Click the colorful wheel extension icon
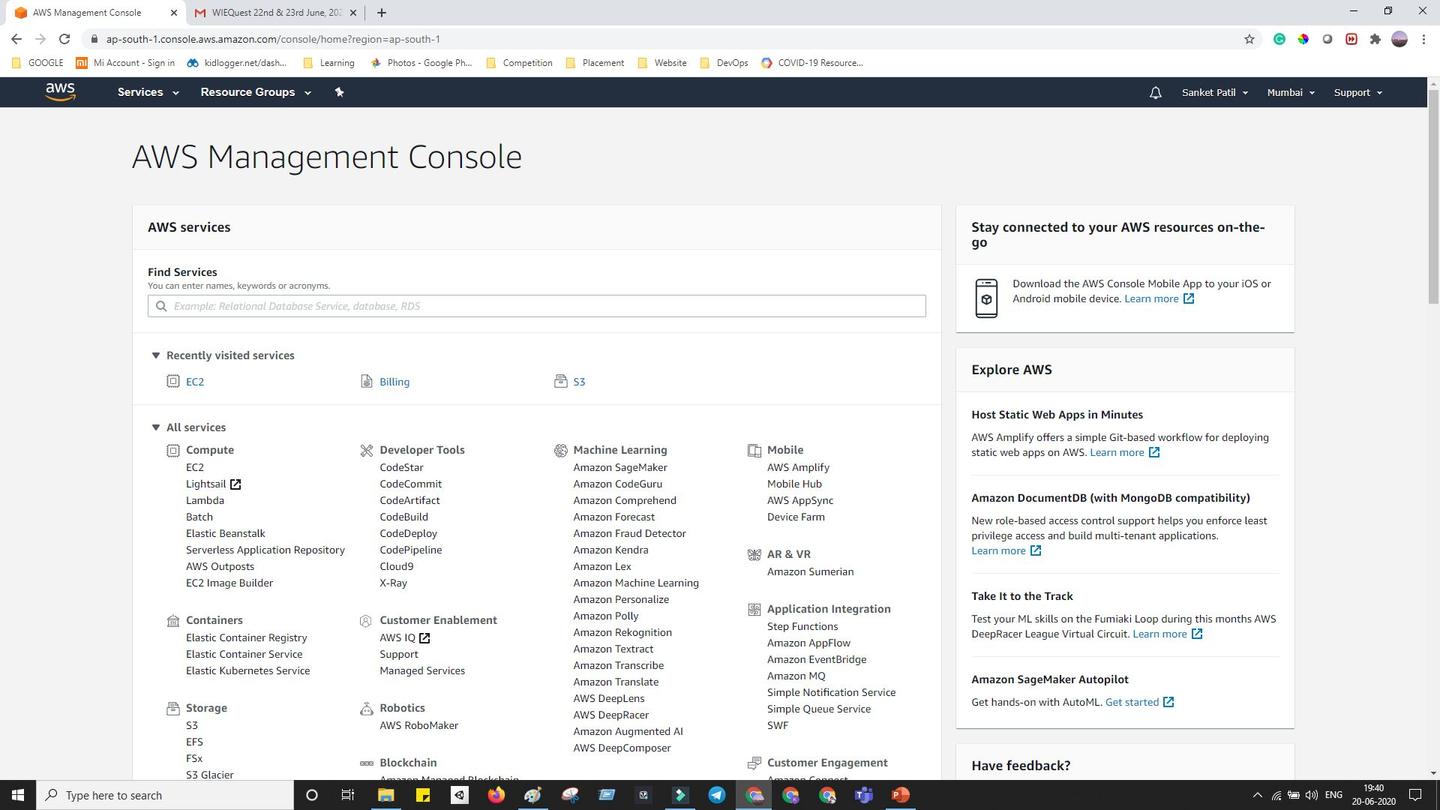This screenshot has height=810, width=1440. point(1303,39)
